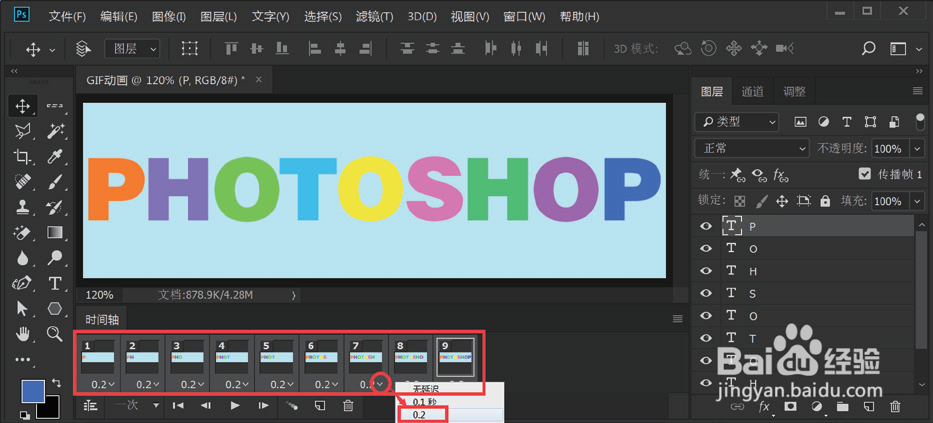
Task: Select the History Brush tool
Action: coord(55,207)
